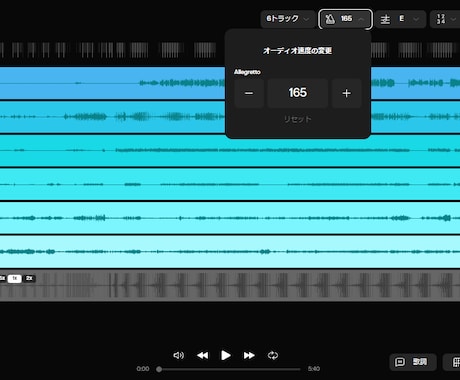Click the Allegretto tempo label
Image resolution: width=460 pixels, height=380 pixels.
pos(247,72)
